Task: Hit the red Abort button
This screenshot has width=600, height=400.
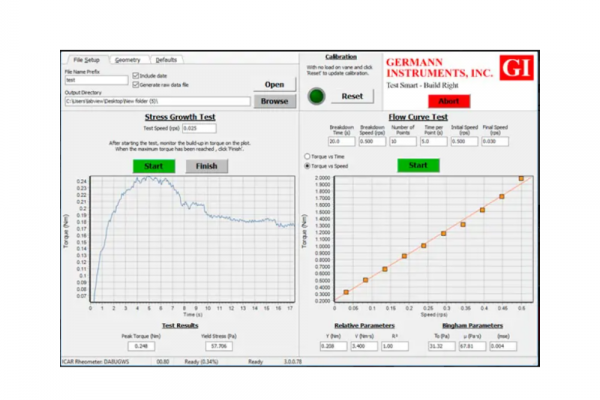Action: pos(454,101)
